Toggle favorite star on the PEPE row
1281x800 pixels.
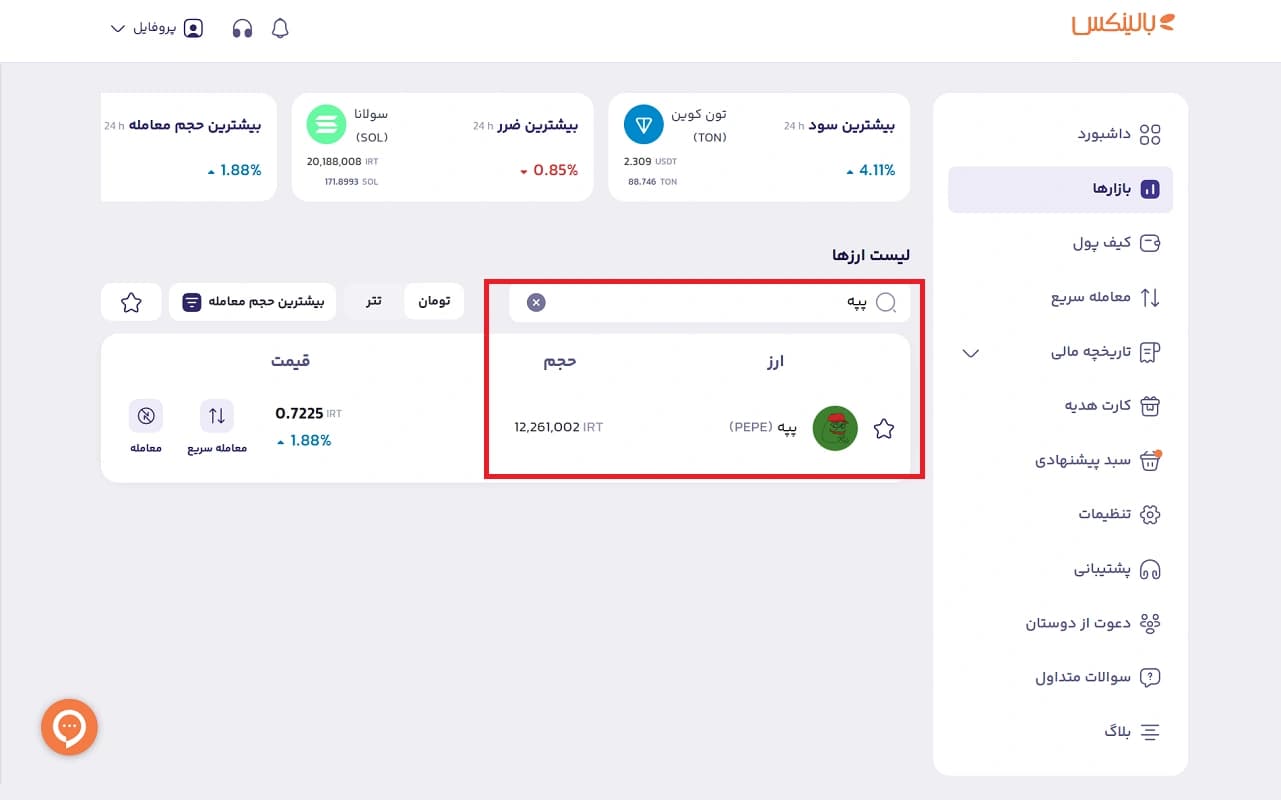pyautogui.click(x=884, y=429)
